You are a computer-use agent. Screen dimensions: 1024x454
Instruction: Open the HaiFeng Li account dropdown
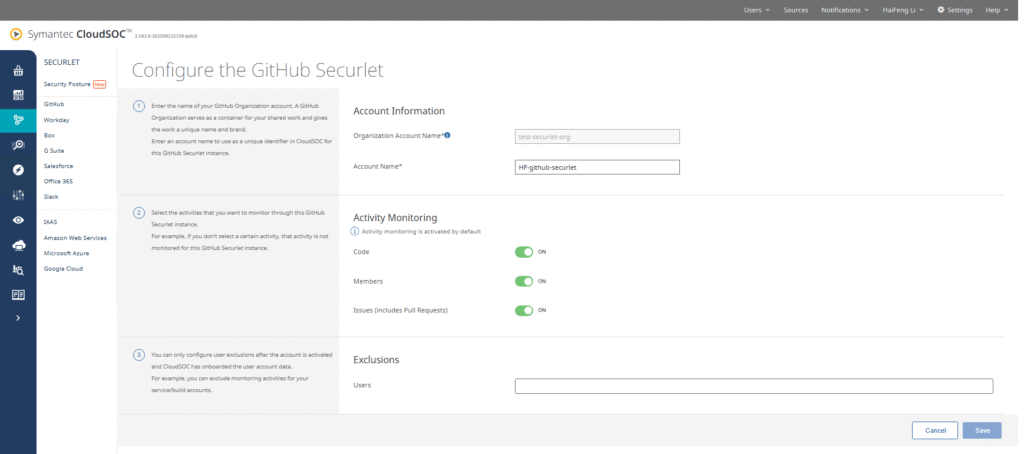907,9
